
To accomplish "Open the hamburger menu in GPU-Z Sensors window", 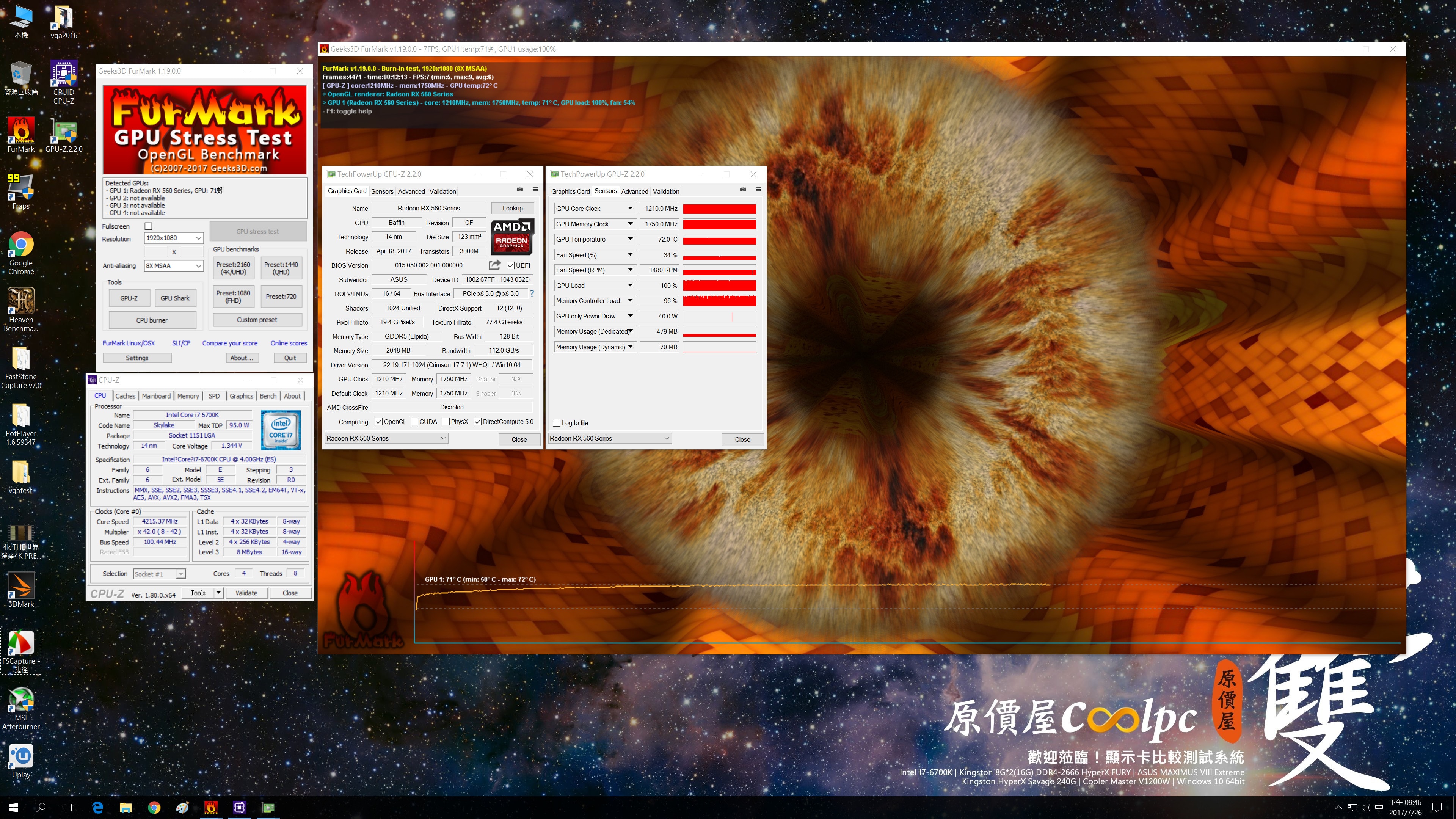I will (758, 189).
